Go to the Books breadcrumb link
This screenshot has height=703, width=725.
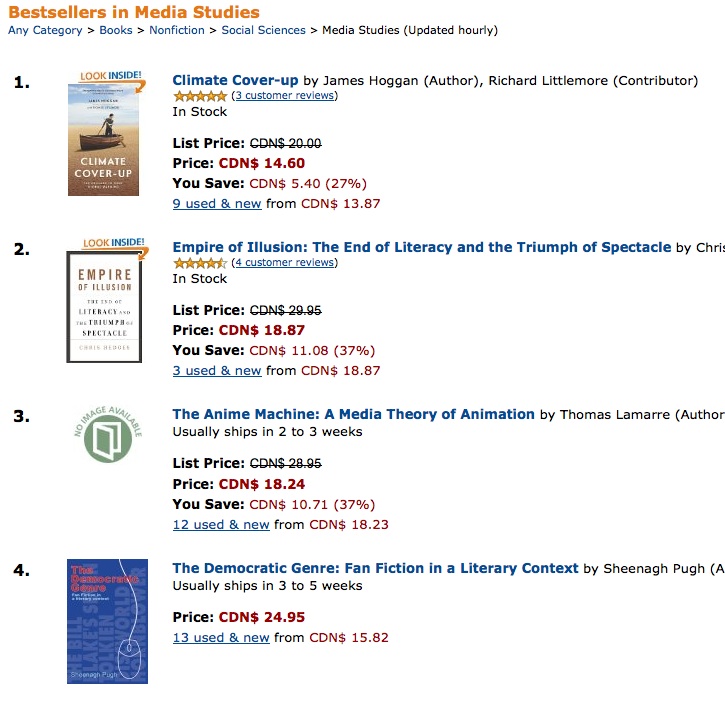pos(116,30)
